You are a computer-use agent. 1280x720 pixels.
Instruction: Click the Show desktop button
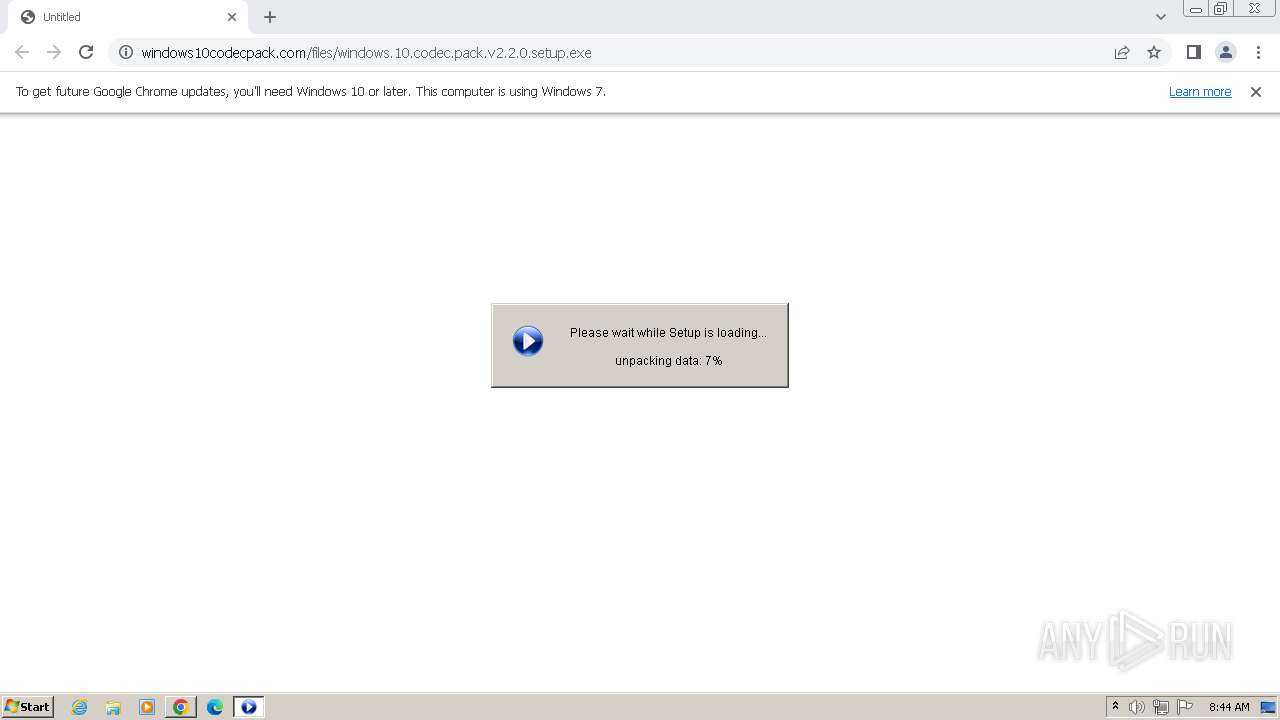[1268, 707]
